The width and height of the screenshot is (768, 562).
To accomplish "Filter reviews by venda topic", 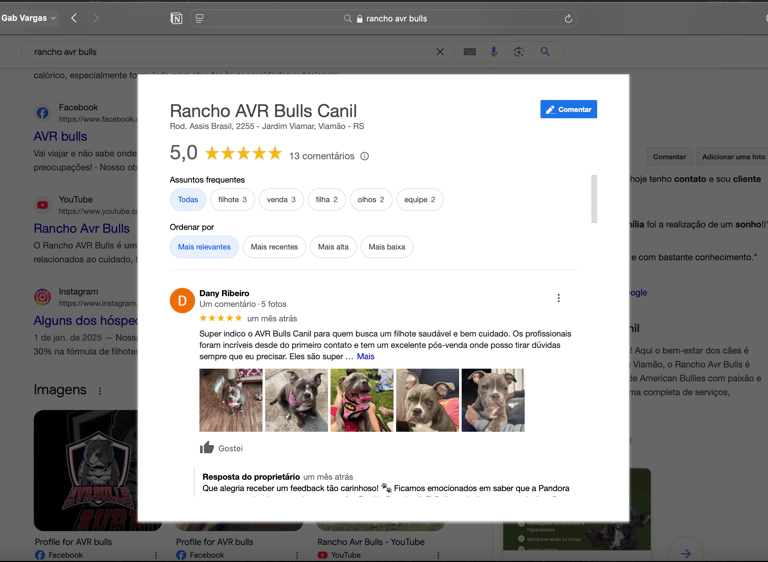I will 281,199.
